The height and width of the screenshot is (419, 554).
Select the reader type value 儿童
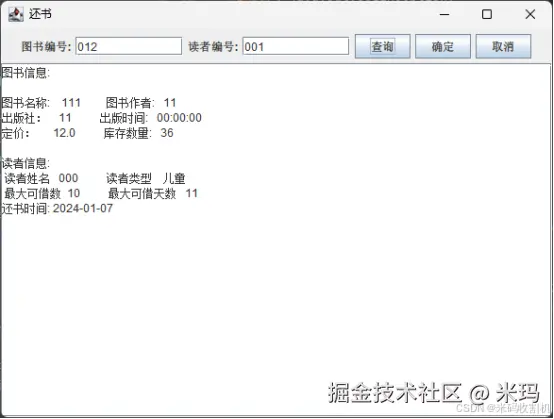point(174,178)
